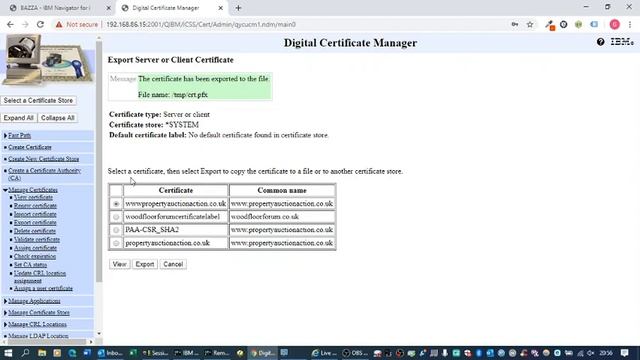Open the Chrome profile avatar

[x=614, y=24]
